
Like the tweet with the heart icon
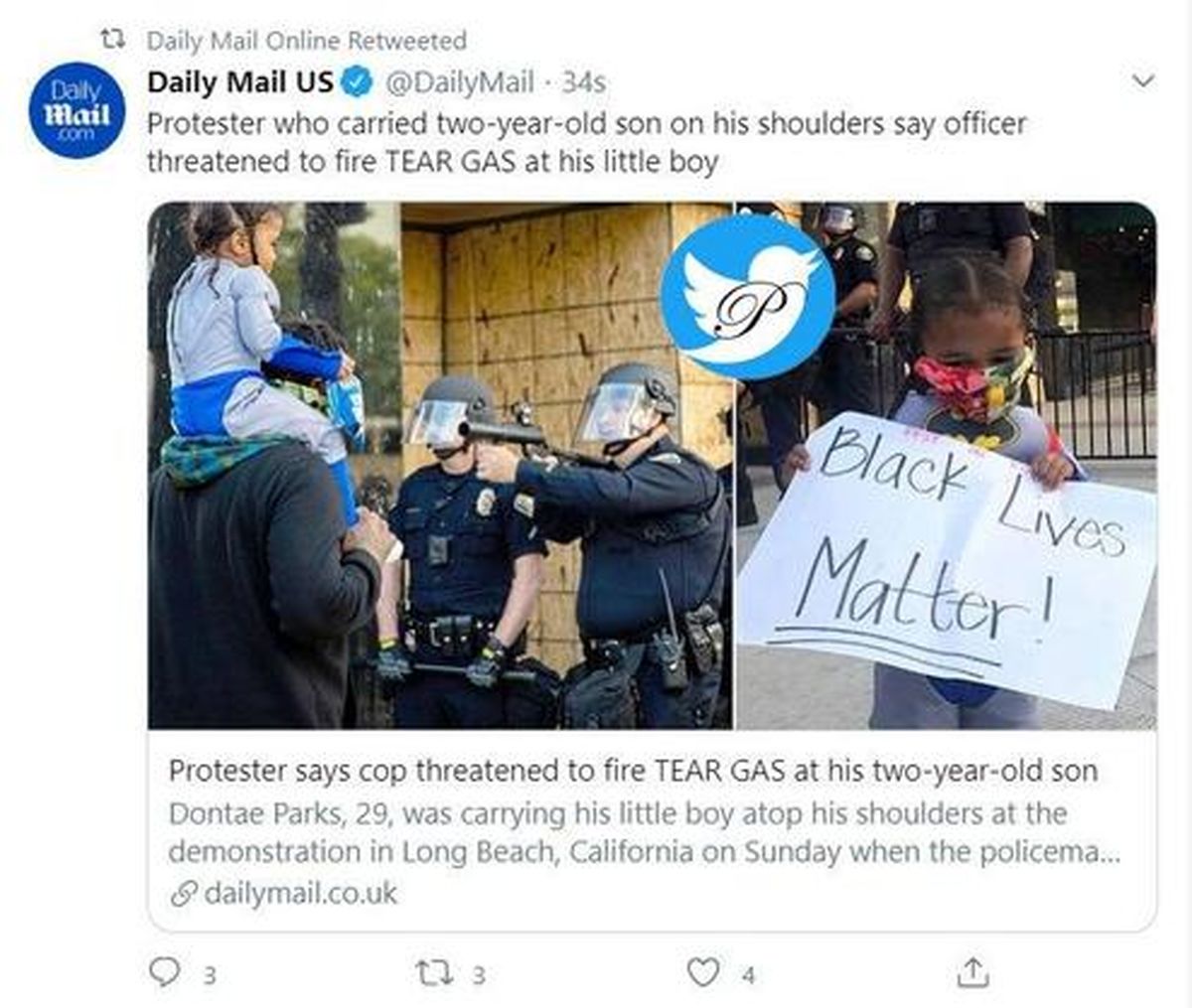click(x=703, y=971)
